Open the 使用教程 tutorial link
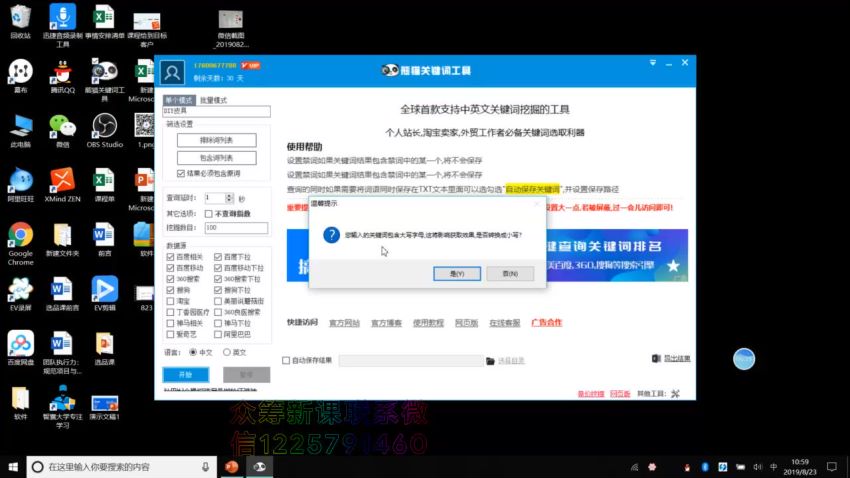The height and width of the screenshot is (478, 850). tap(428, 323)
